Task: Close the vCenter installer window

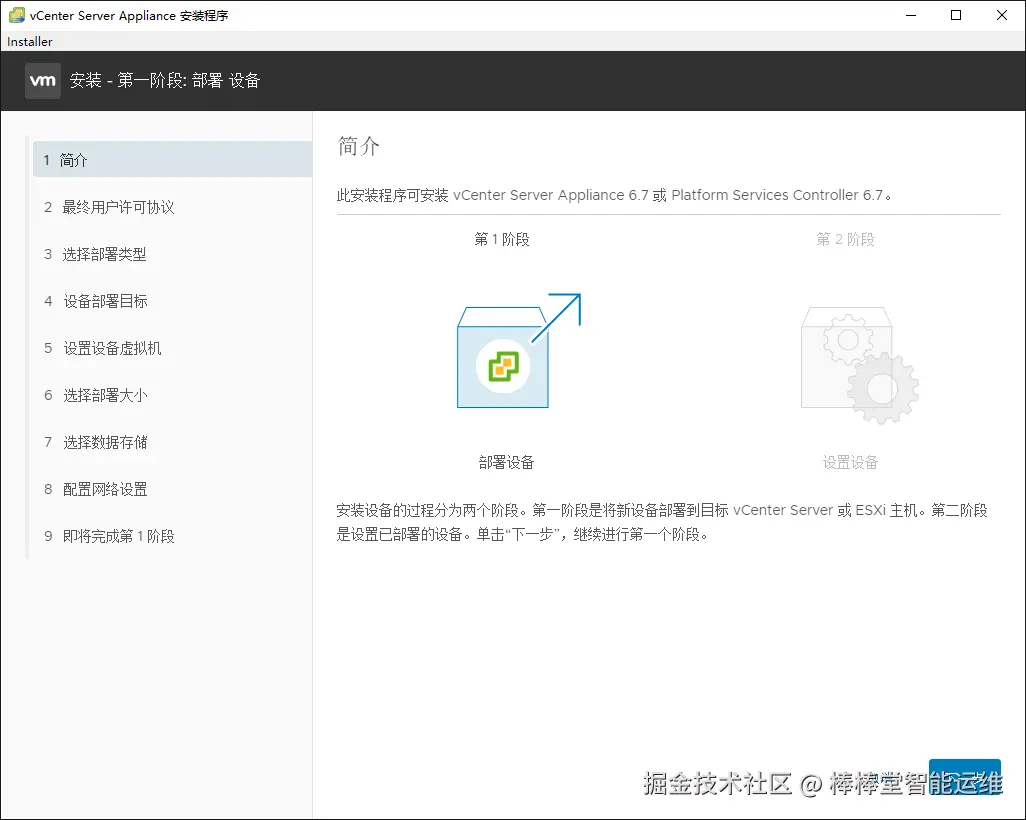Action: tap(1002, 15)
